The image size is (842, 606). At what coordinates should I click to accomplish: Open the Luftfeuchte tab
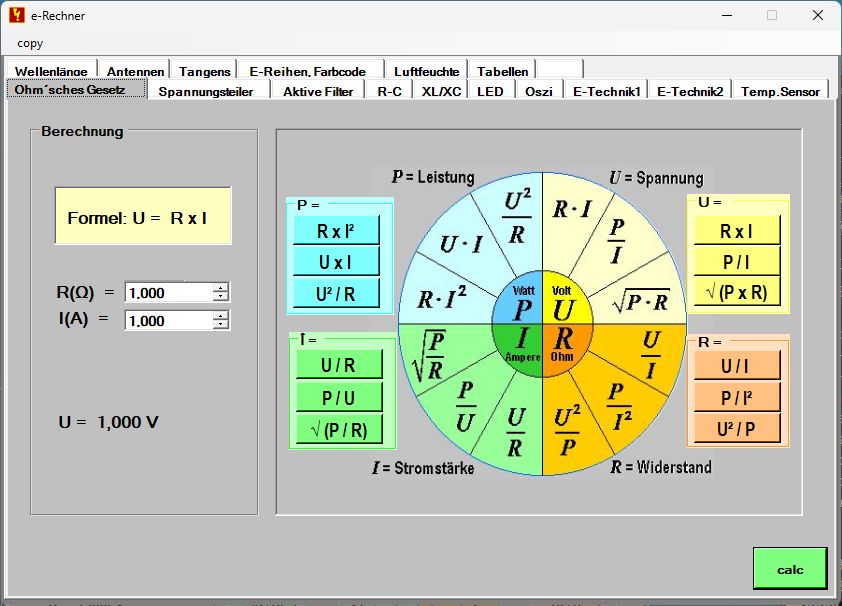pos(426,71)
